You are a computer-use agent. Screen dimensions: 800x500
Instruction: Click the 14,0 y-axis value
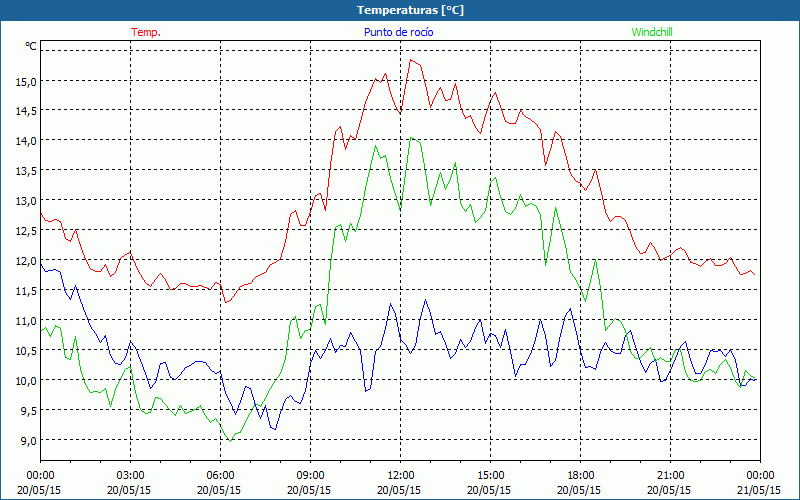point(26,140)
